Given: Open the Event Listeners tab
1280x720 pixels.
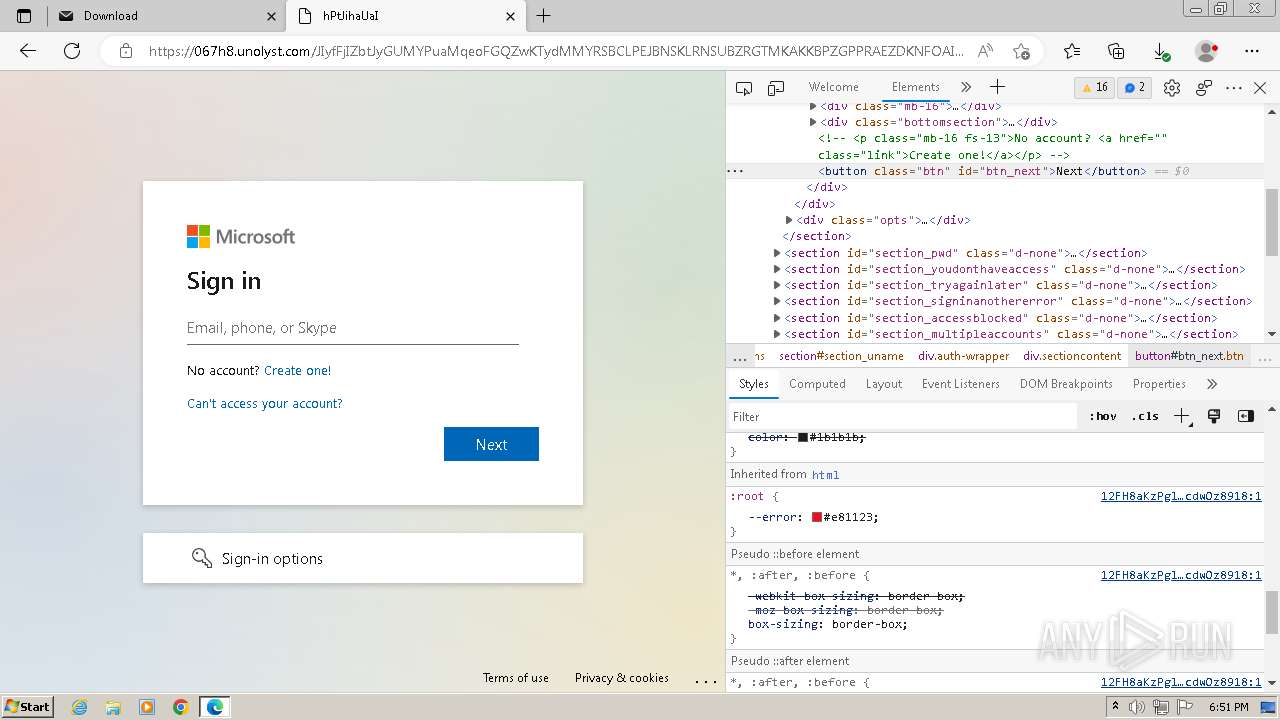Looking at the screenshot, I should (961, 384).
